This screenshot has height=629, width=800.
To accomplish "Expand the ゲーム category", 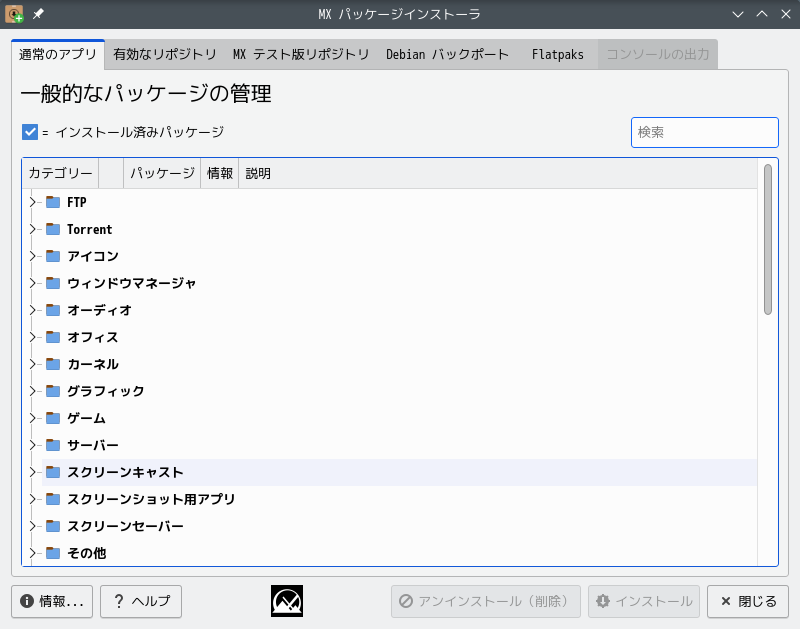I will [x=33, y=418].
